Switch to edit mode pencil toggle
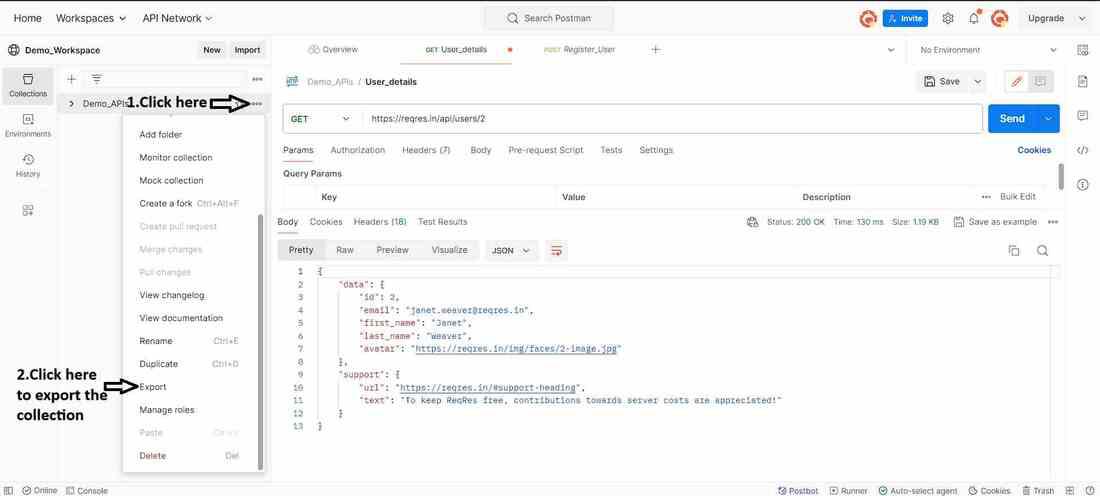The image size is (1100, 496). point(1017,81)
